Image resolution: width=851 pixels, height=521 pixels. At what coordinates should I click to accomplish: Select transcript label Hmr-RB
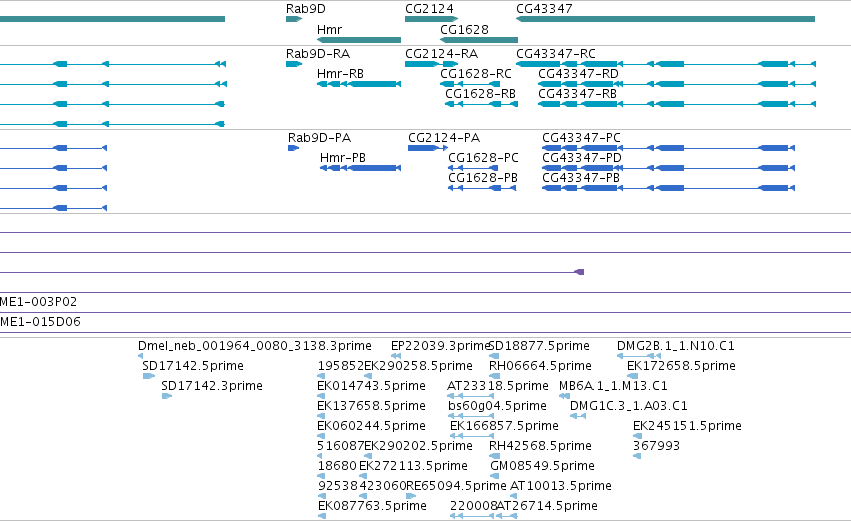340,73
